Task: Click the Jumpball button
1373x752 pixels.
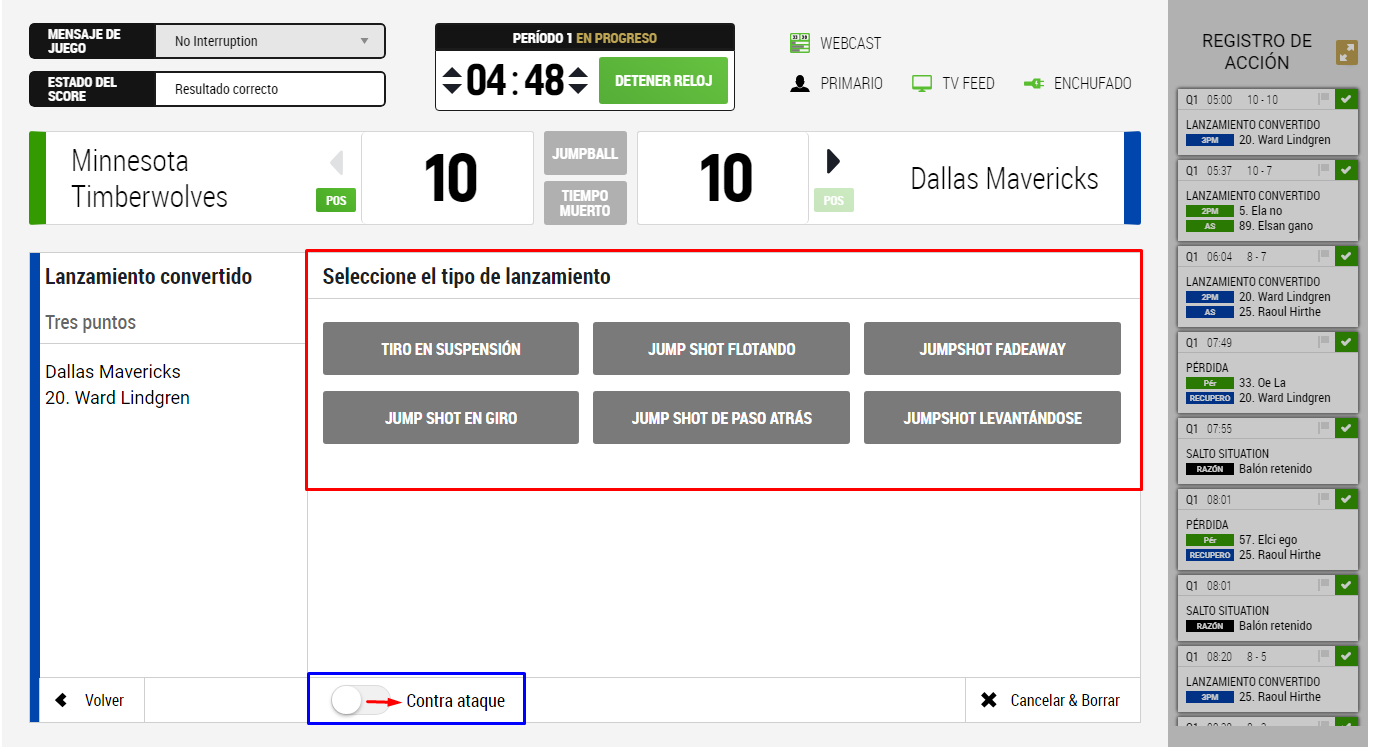Action: 585,153
